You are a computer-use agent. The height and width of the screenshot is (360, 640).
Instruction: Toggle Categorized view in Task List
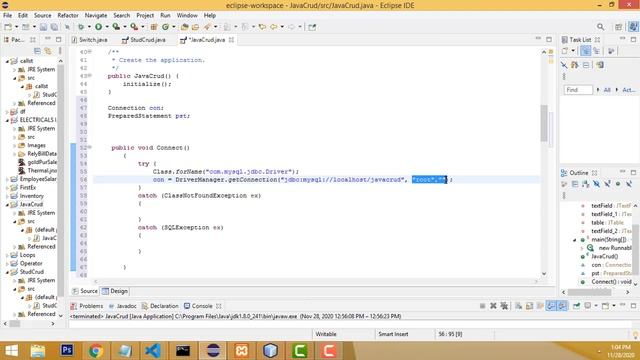585,51
